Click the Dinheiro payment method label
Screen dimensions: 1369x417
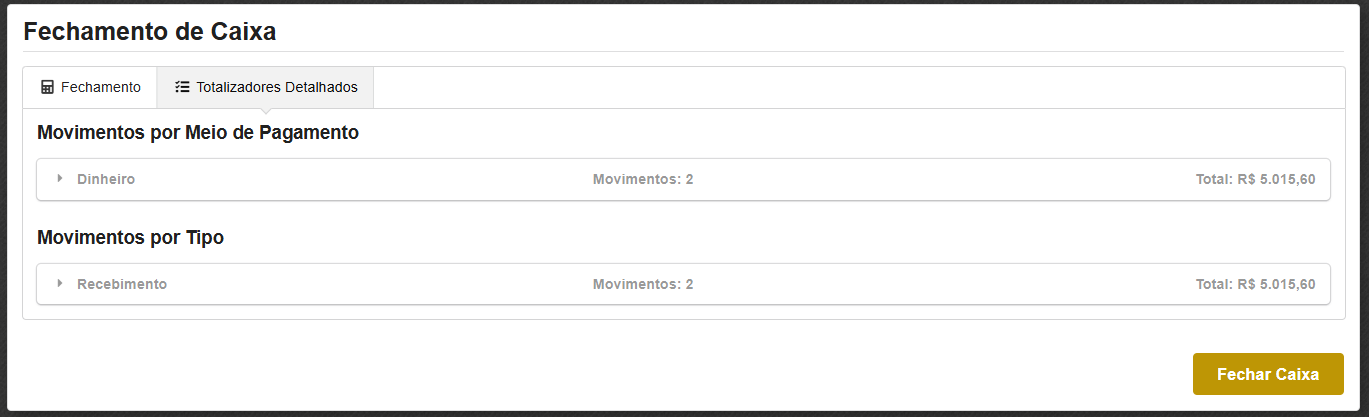[106, 179]
